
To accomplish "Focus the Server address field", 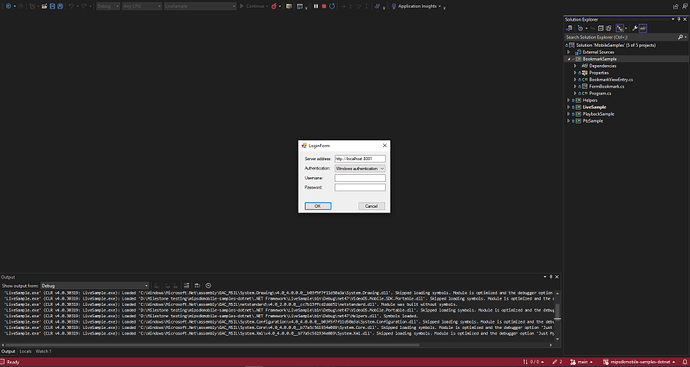I will 360,158.
